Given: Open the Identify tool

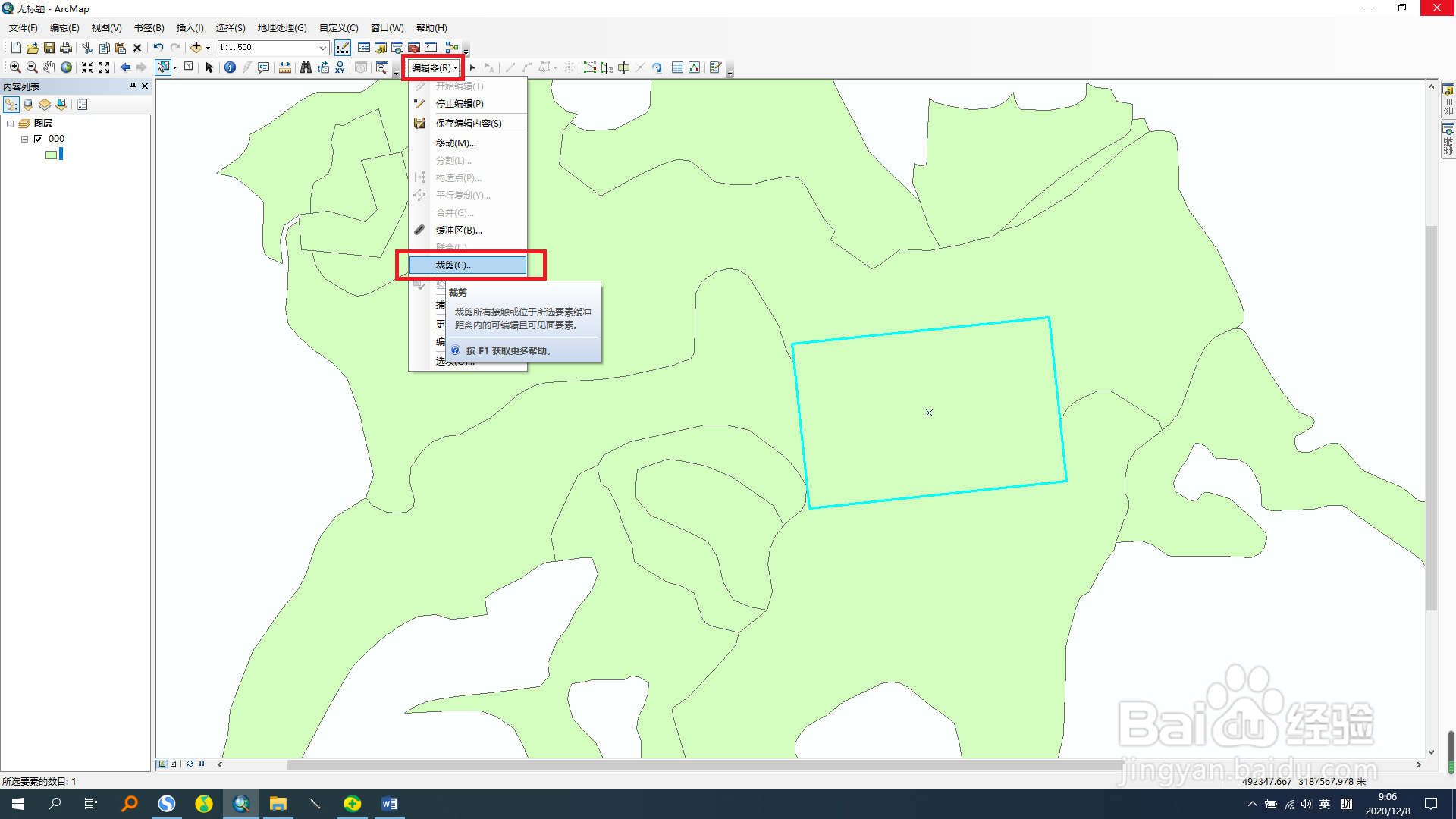Looking at the screenshot, I should click(x=230, y=67).
